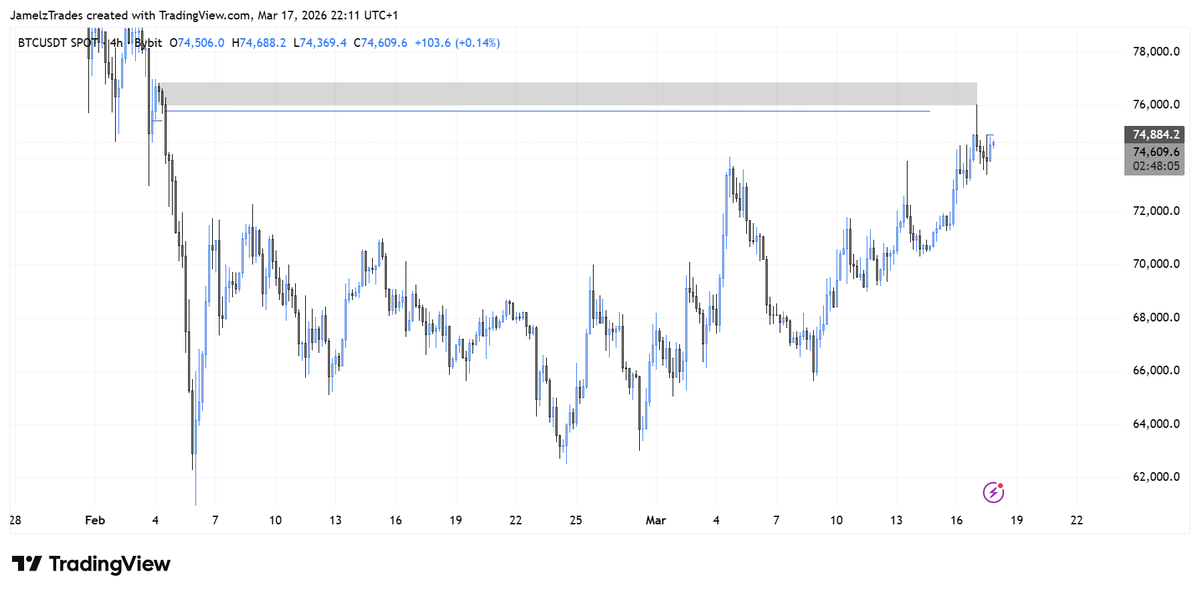This screenshot has height=594, width=1200.
Task: Click the 64,000.0 price axis label
Action: [1154, 424]
